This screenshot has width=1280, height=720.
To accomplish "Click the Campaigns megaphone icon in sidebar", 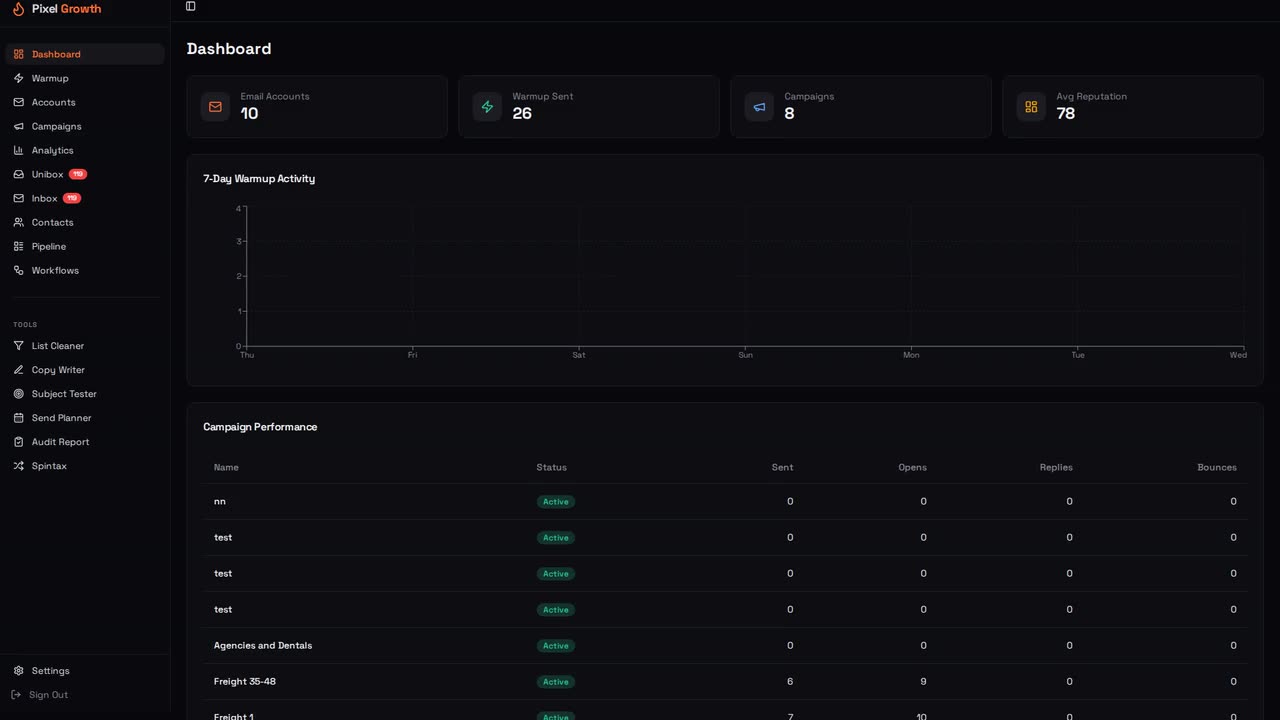I will [x=18, y=126].
